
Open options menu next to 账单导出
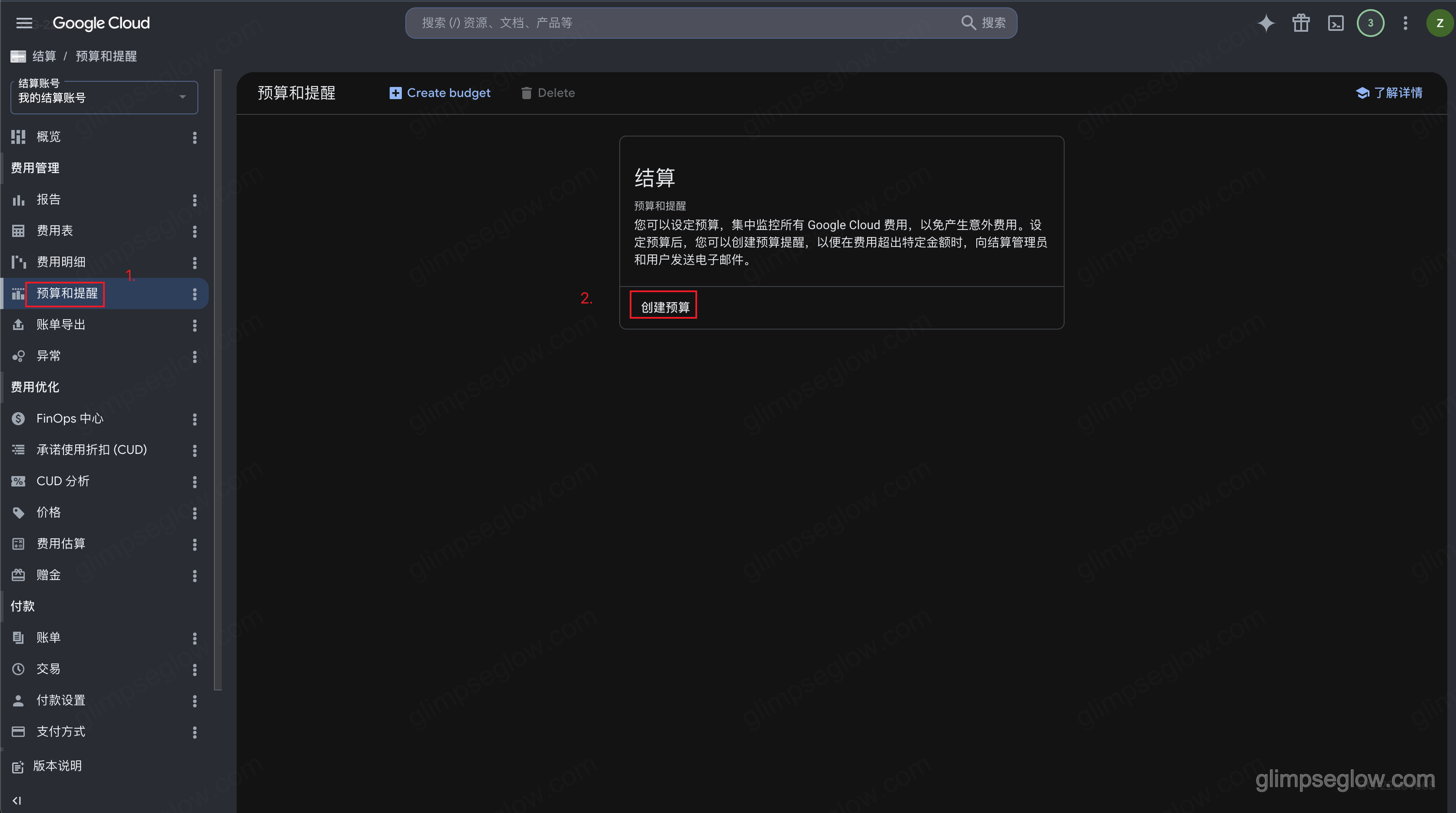pos(194,326)
